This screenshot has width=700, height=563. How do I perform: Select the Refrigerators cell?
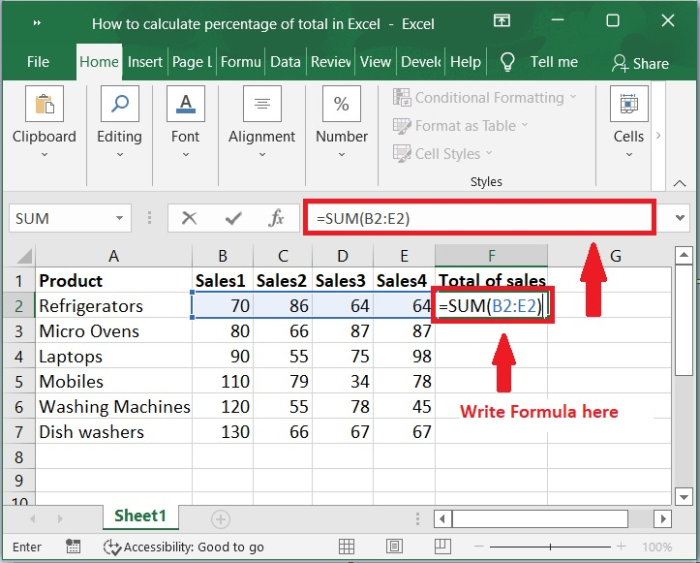click(114, 306)
